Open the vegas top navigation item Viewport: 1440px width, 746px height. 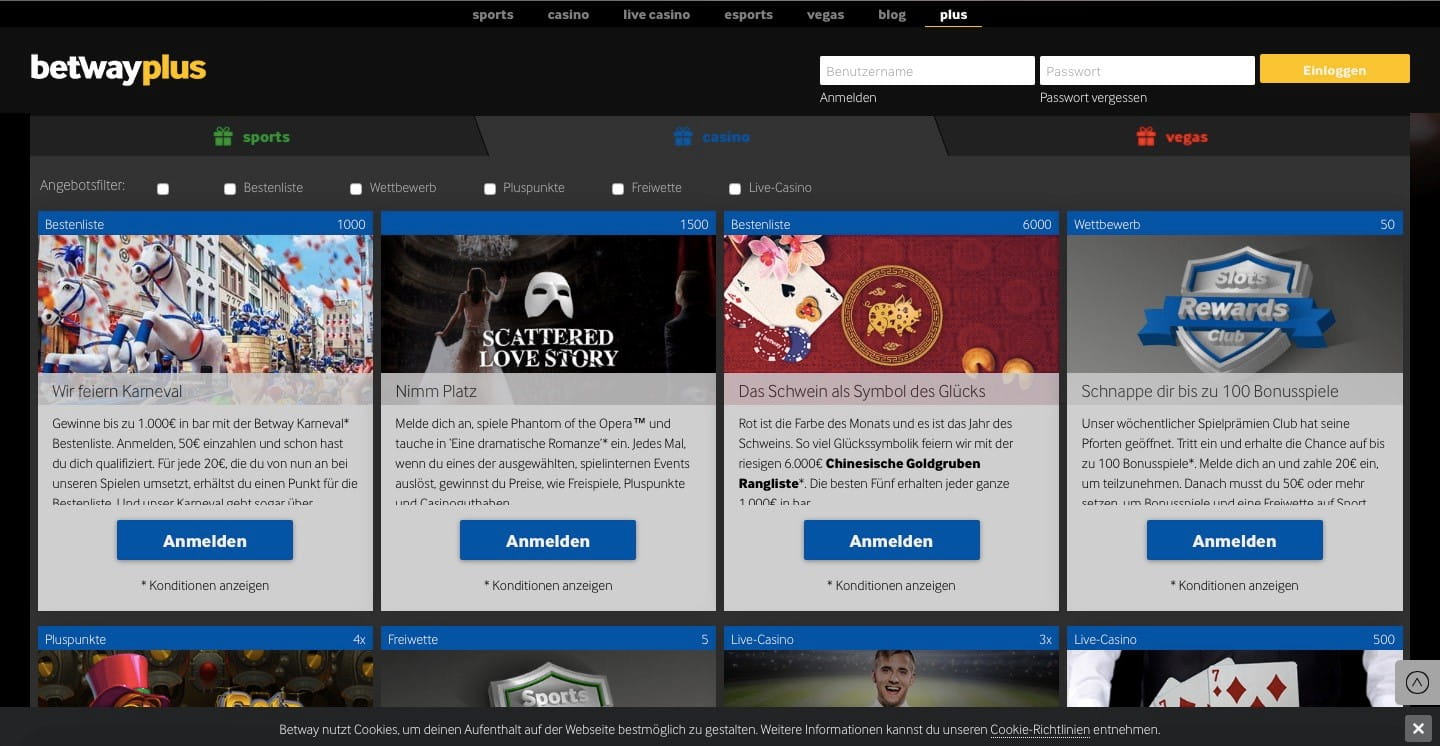pyautogui.click(x=826, y=15)
